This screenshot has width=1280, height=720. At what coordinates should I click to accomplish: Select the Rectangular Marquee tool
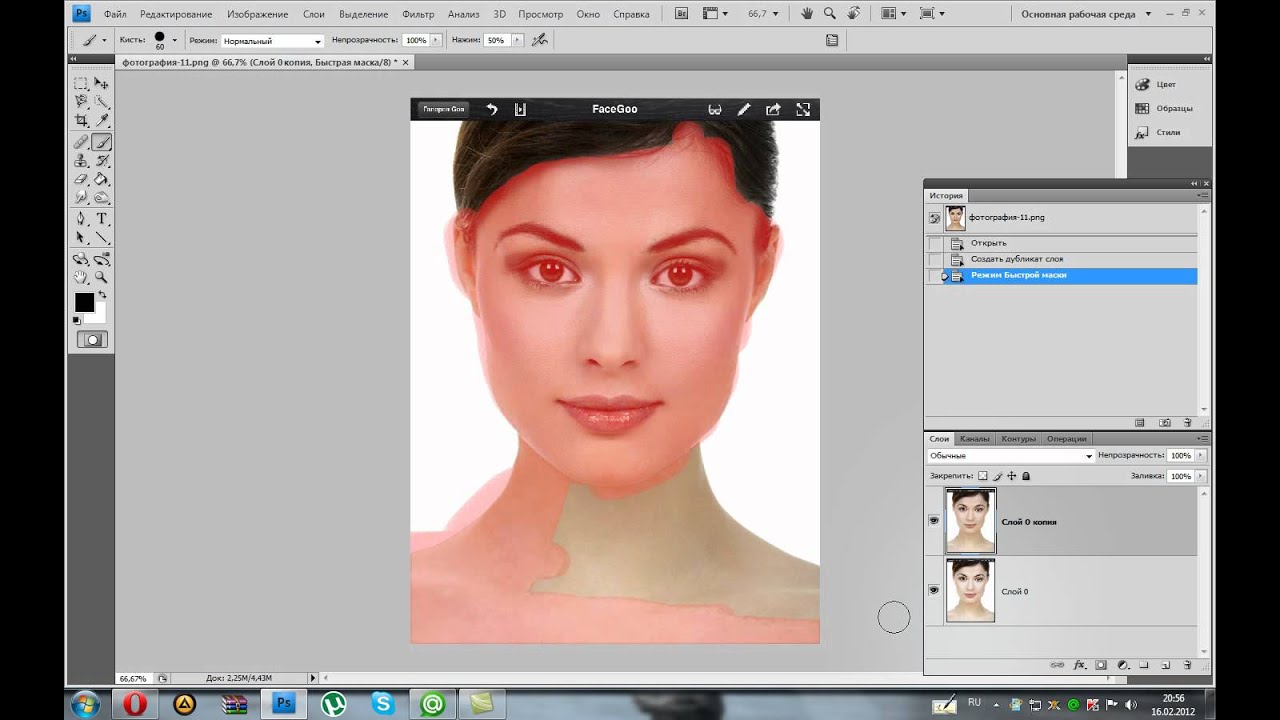(x=81, y=84)
